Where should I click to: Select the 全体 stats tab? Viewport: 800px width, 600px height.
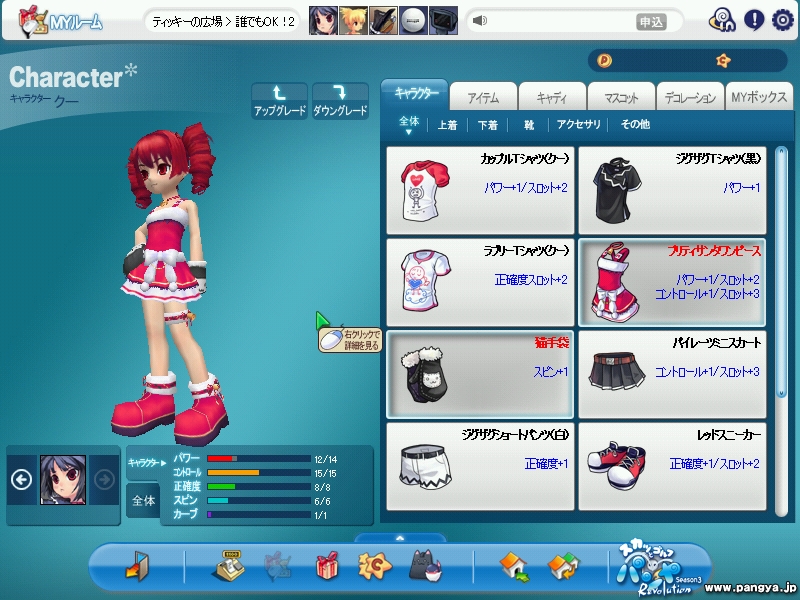pos(143,501)
